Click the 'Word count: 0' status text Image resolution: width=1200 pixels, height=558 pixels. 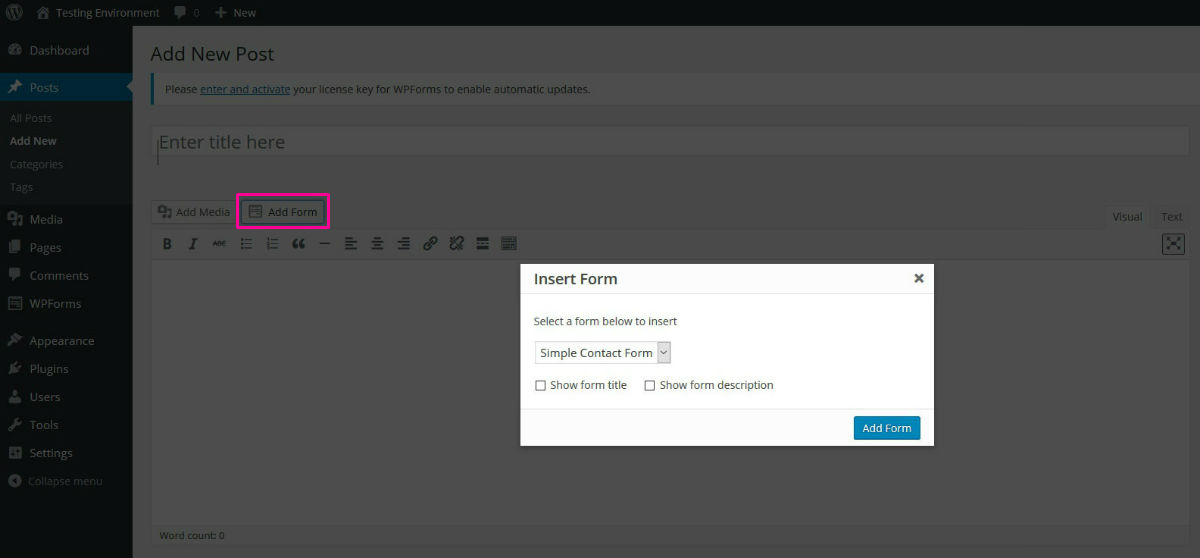[192, 536]
